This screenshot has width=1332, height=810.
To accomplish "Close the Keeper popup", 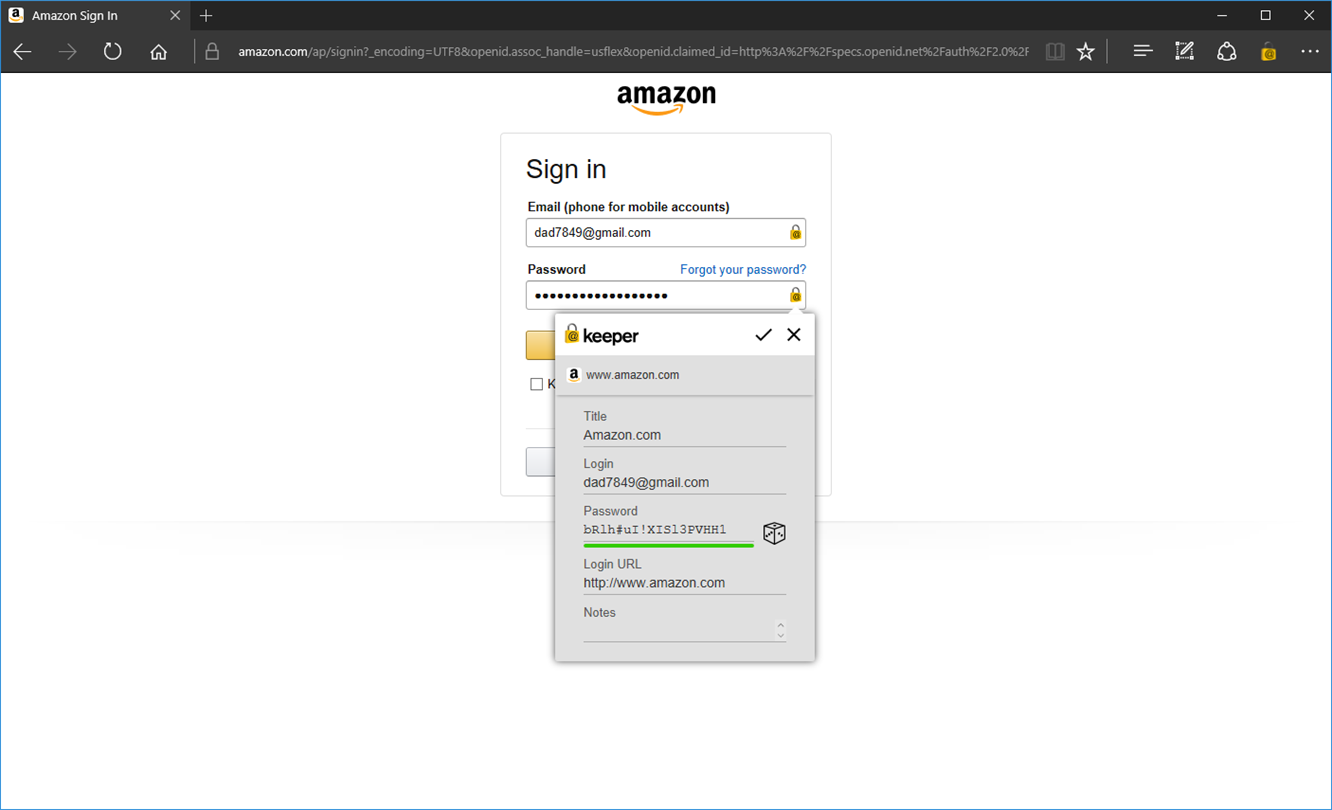I will (794, 335).
